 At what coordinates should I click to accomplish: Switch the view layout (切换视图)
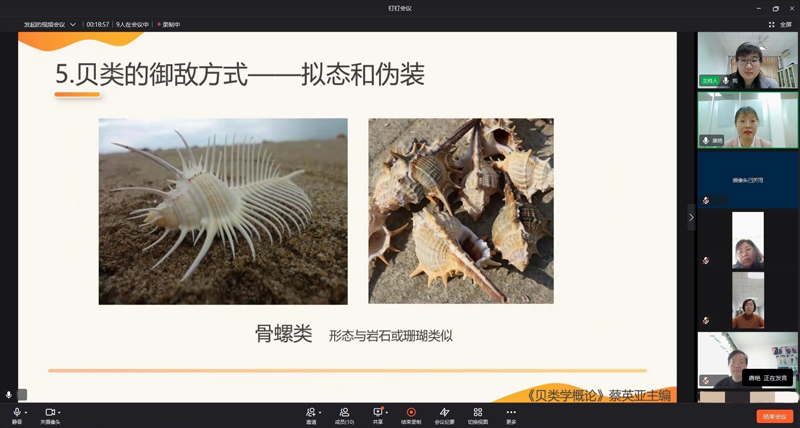pyautogui.click(x=477, y=412)
